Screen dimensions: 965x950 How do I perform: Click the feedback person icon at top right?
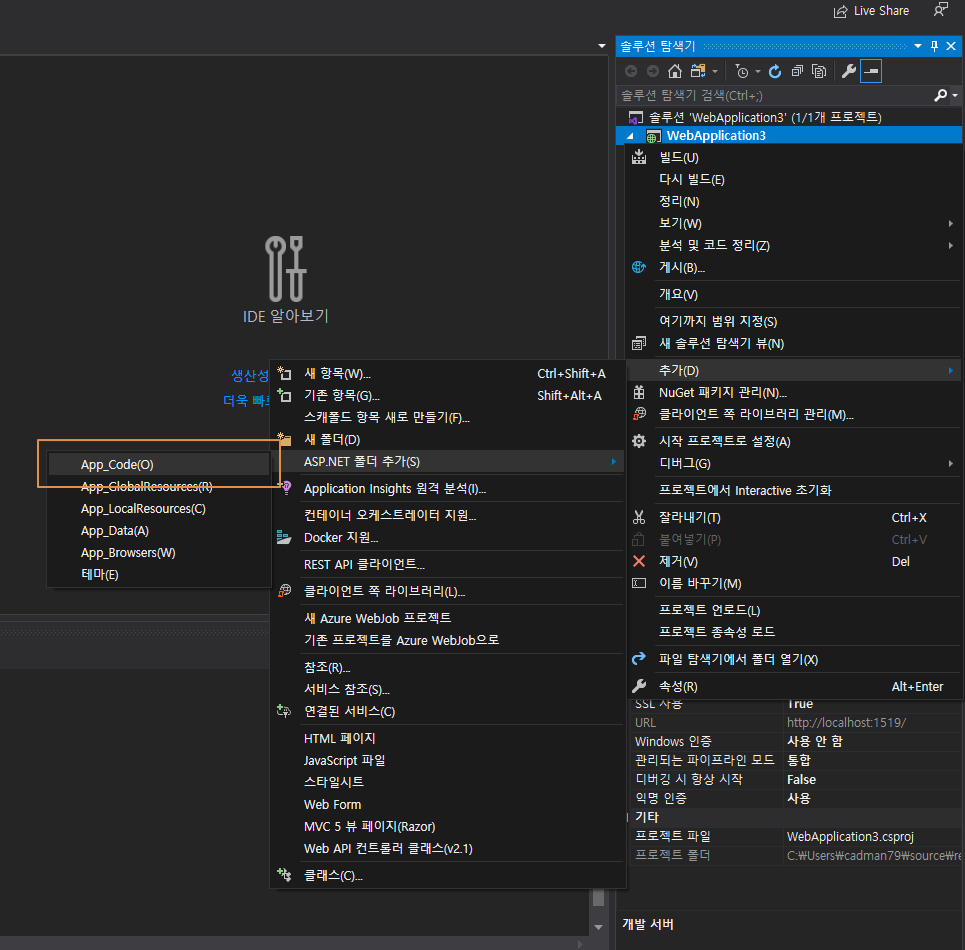tap(940, 10)
